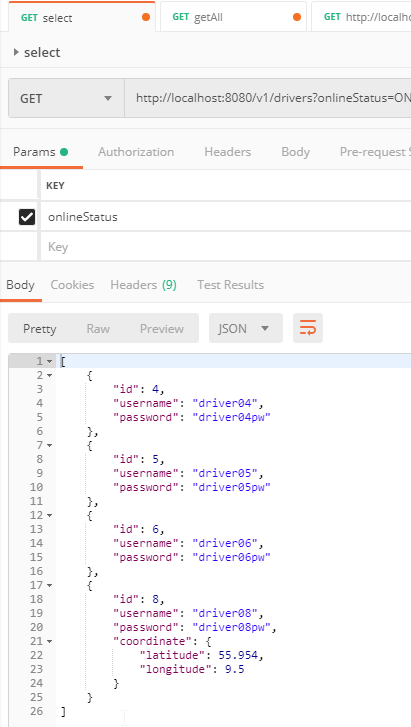Open the Authorization tab
This screenshot has width=411, height=727.
pyautogui.click(x=136, y=152)
